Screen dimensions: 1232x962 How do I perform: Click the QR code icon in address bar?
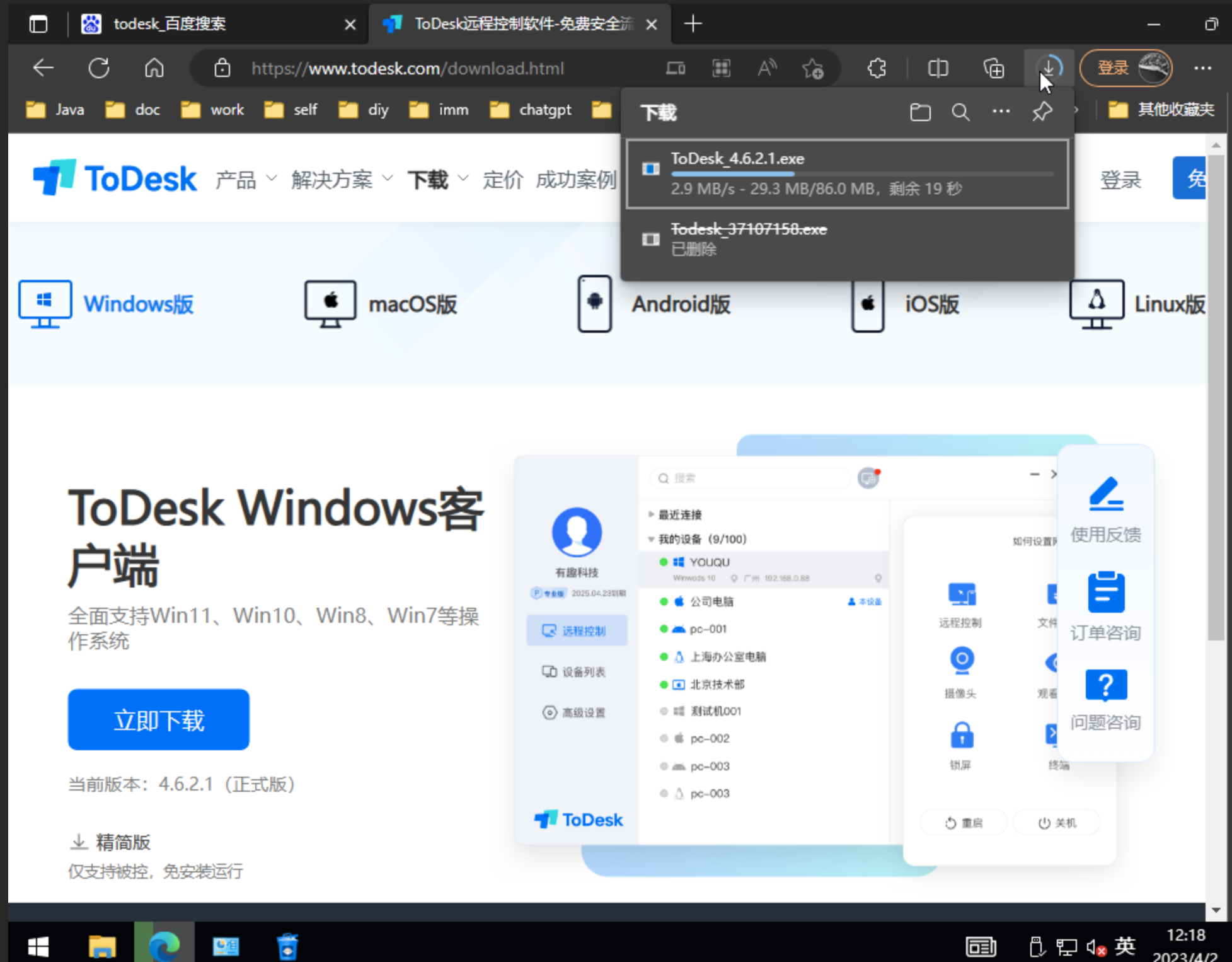point(721,68)
